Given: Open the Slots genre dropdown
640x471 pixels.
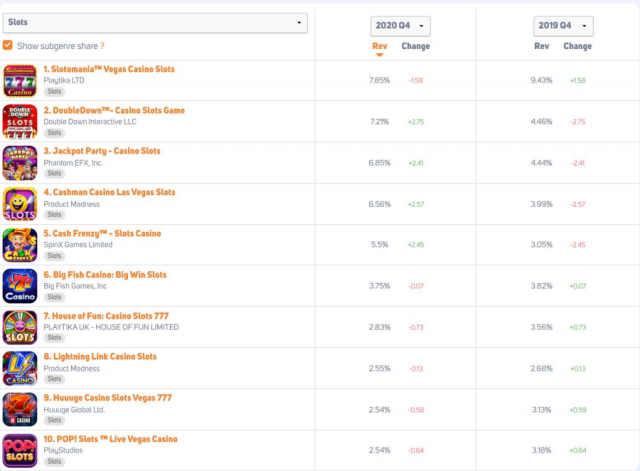Looking at the screenshot, I should tap(155, 22).
